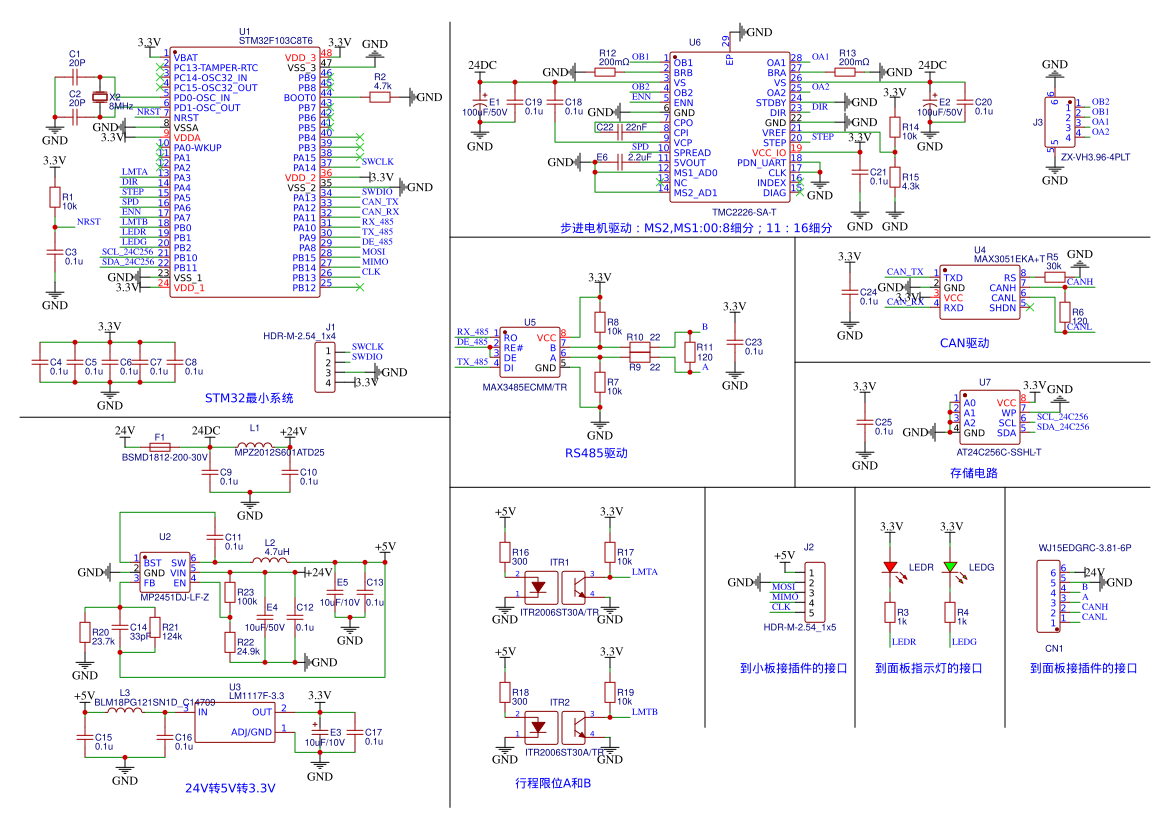Click the 24V转5V转3.3V section title

(x=230, y=789)
